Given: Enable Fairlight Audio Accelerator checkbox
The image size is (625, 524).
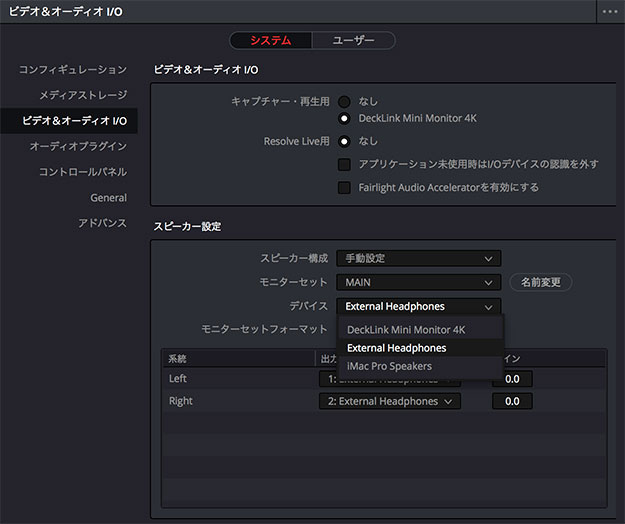Looking at the screenshot, I should [x=344, y=187].
